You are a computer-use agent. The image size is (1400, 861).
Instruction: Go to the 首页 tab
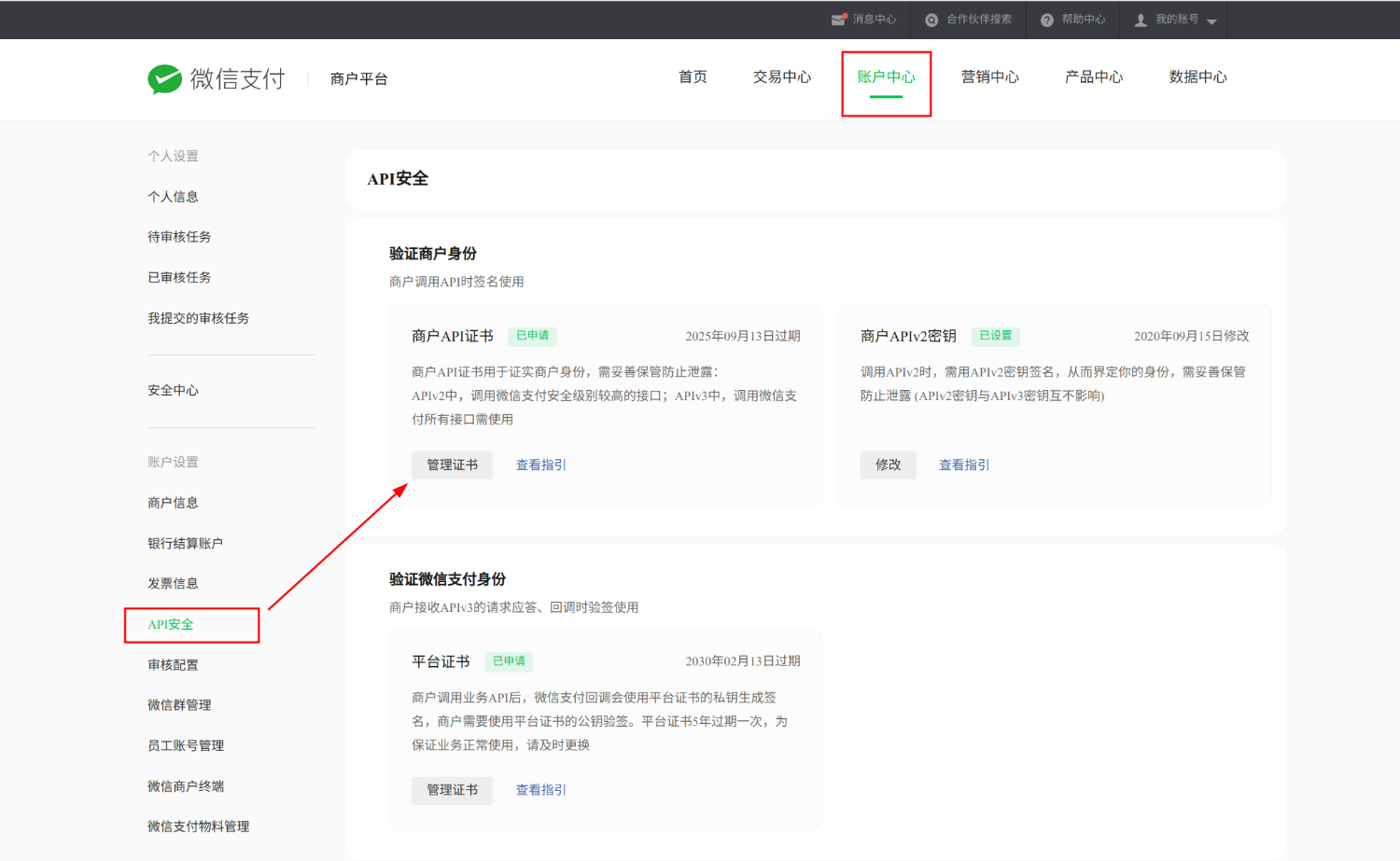click(x=693, y=77)
